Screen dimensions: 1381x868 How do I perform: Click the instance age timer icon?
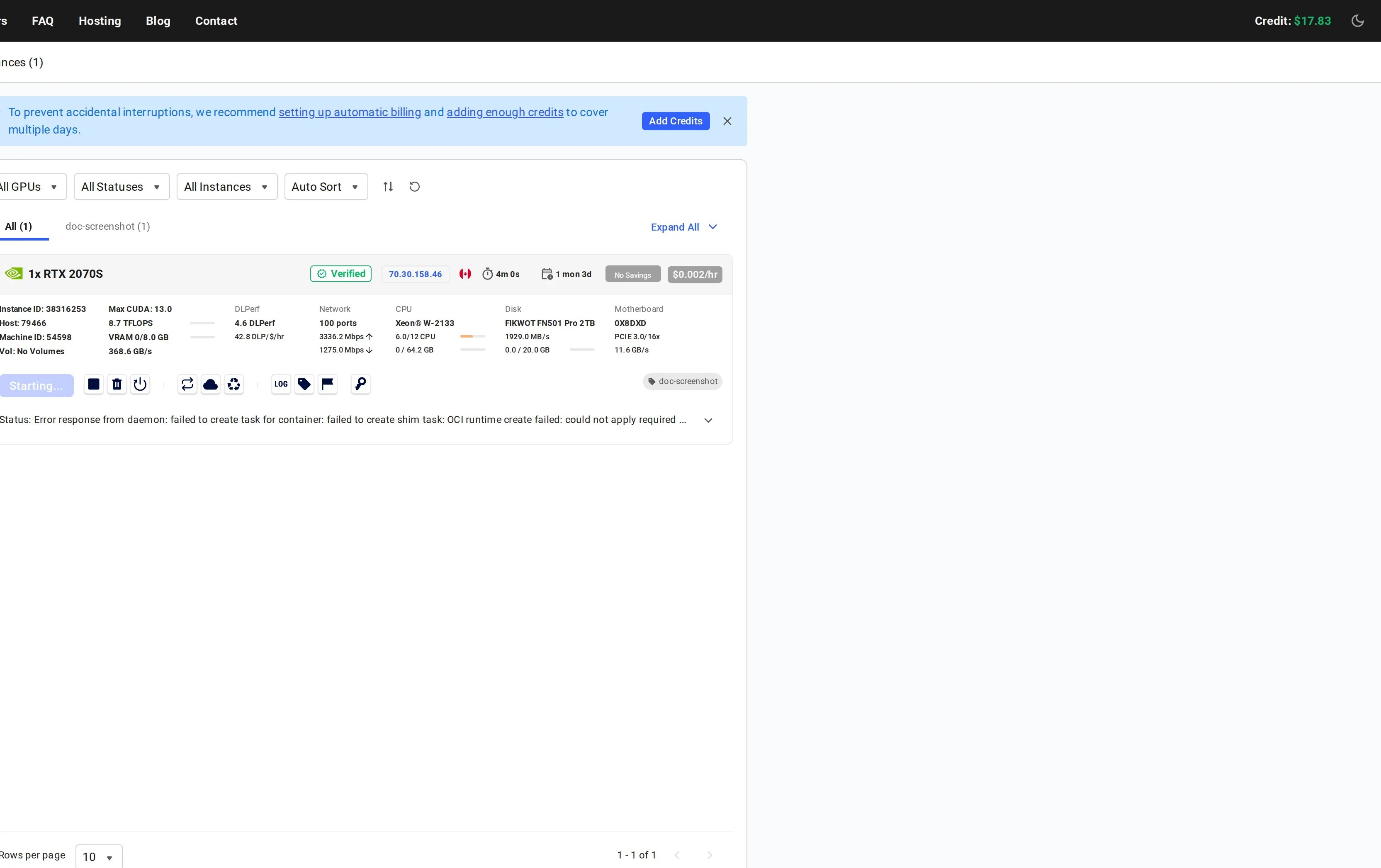tap(487, 274)
